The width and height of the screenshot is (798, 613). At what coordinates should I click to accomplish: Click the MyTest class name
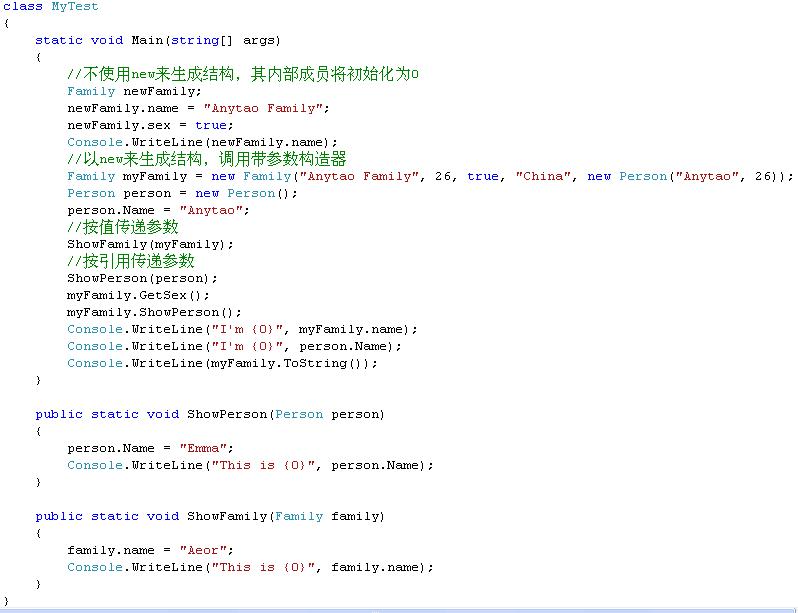click(x=75, y=6)
